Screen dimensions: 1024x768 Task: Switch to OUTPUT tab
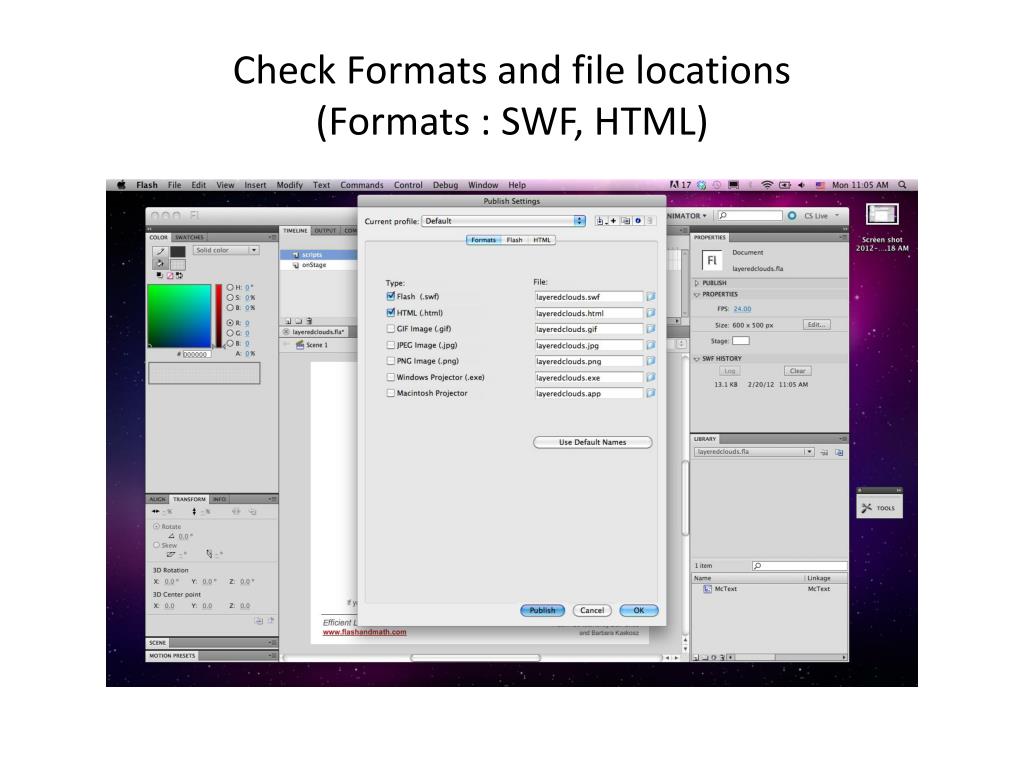click(x=325, y=231)
